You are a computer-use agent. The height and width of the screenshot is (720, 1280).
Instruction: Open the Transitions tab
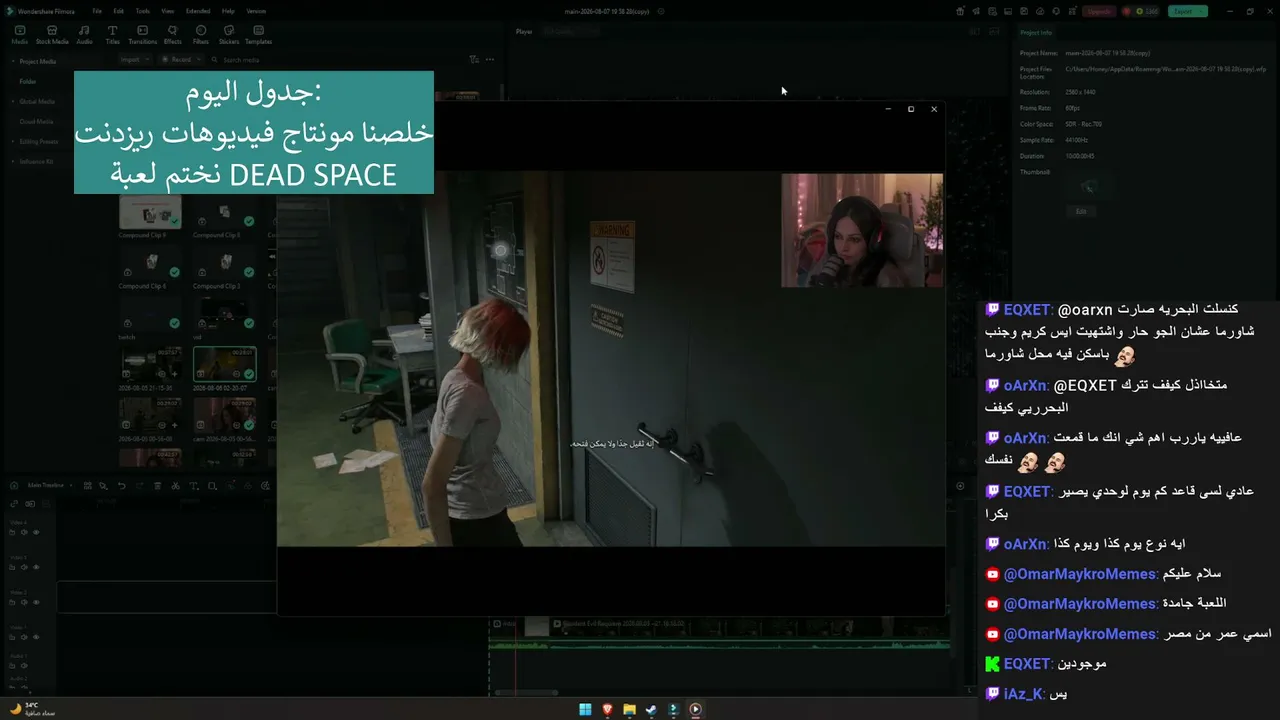pos(143,35)
